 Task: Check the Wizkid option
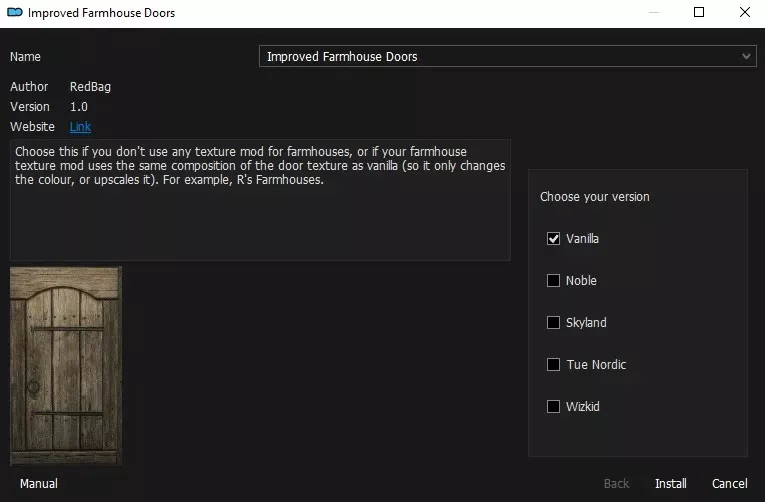click(x=553, y=406)
